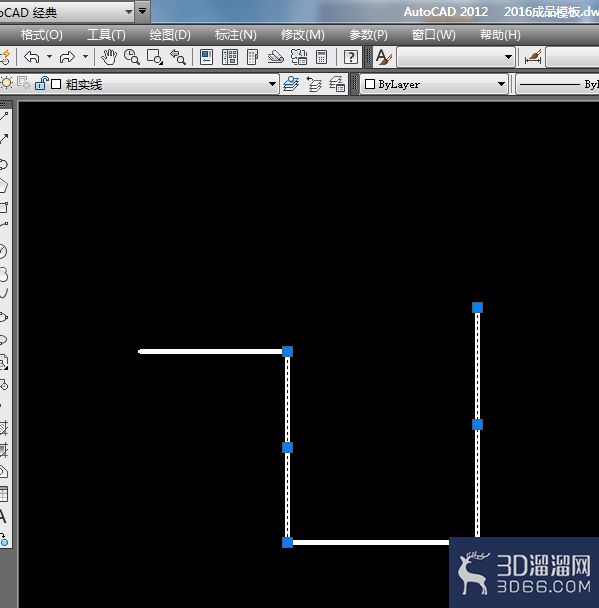Image resolution: width=599 pixels, height=608 pixels.
Task: Click layer color swatch beside 粗实线
Action: [56, 84]
